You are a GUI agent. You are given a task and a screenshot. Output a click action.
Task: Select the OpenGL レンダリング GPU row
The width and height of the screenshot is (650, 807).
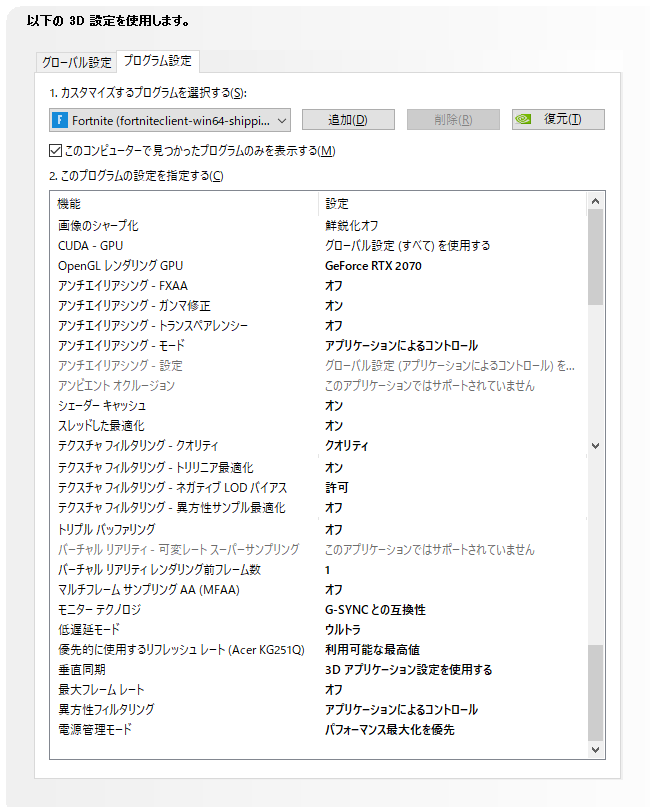pos(318,266)
